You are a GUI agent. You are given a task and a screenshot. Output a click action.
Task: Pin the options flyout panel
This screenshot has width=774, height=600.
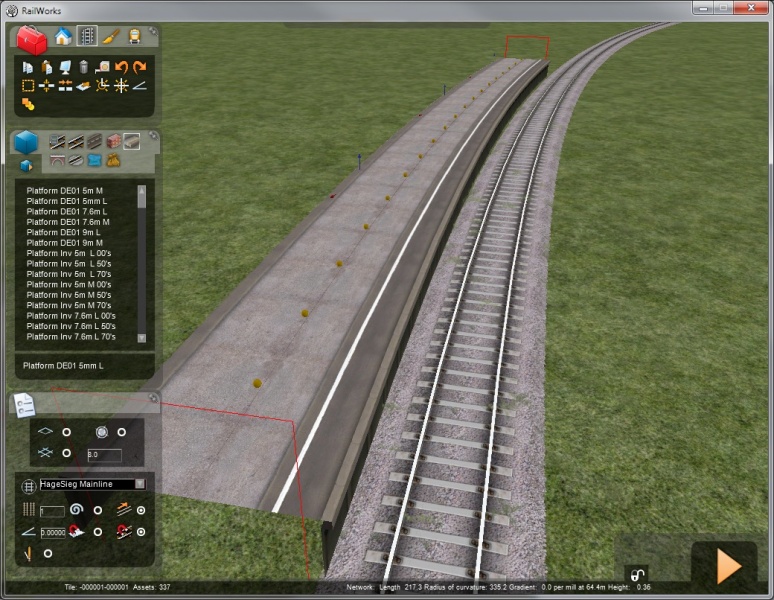[x=154, y=398]
